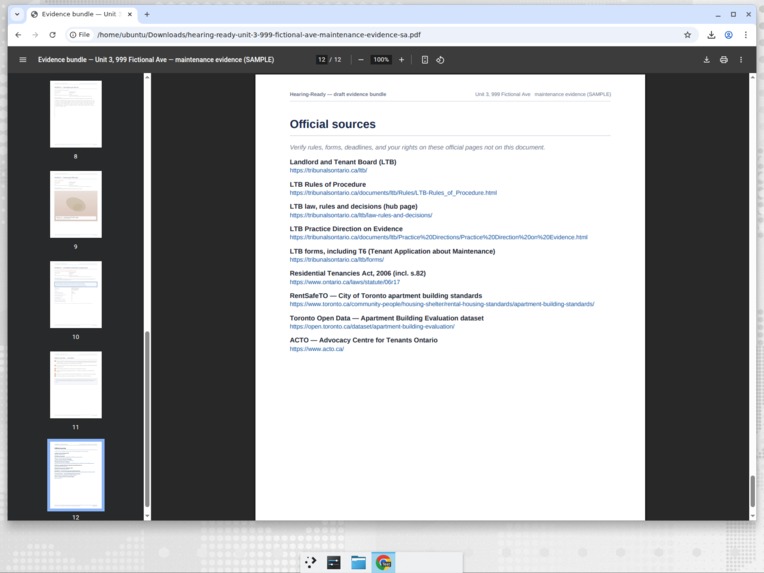Edit the page number field

(x=322, y=59)
